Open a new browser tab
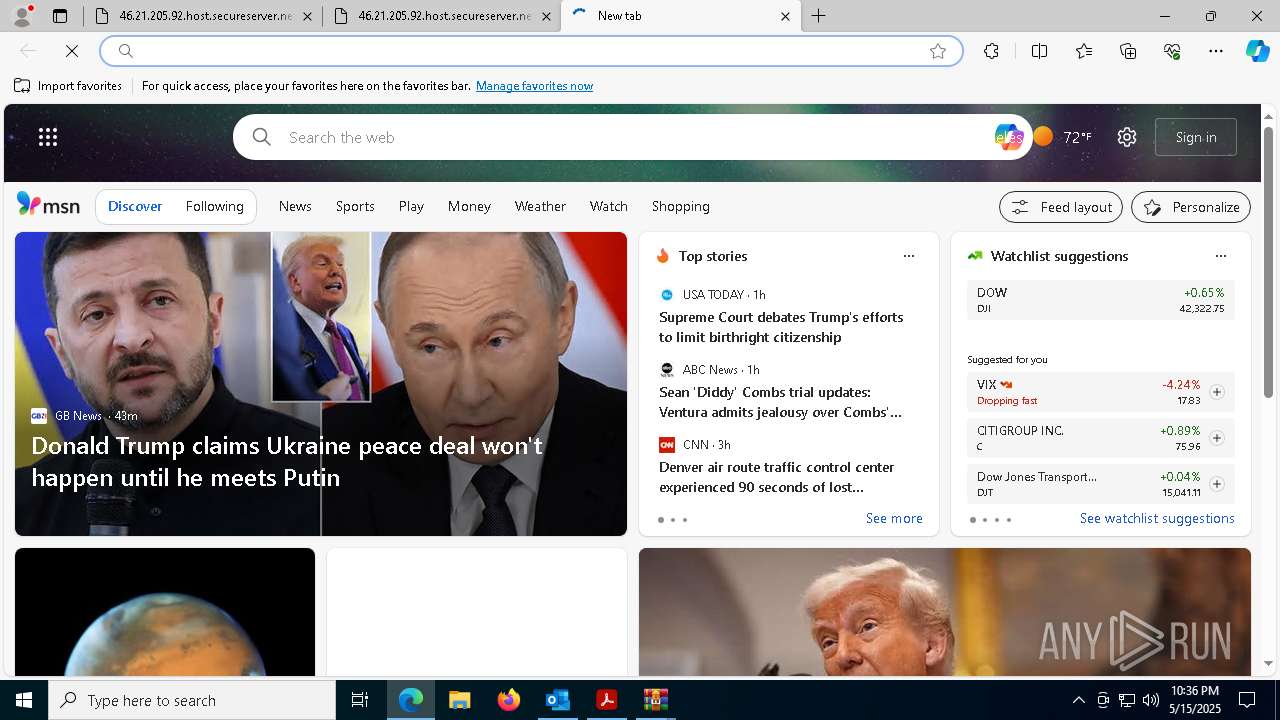The height and width of the screenshot is (720, 1280). (x=819, y=16)
